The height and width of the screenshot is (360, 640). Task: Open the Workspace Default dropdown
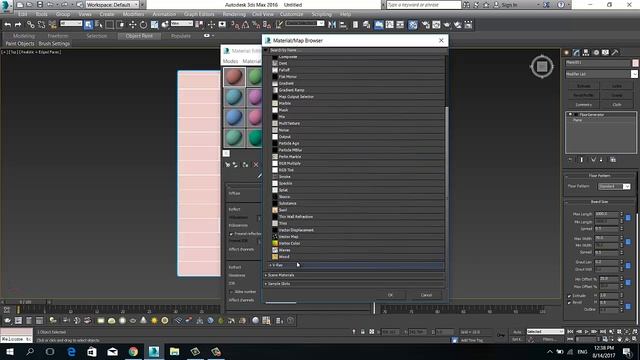click(112, 5)
